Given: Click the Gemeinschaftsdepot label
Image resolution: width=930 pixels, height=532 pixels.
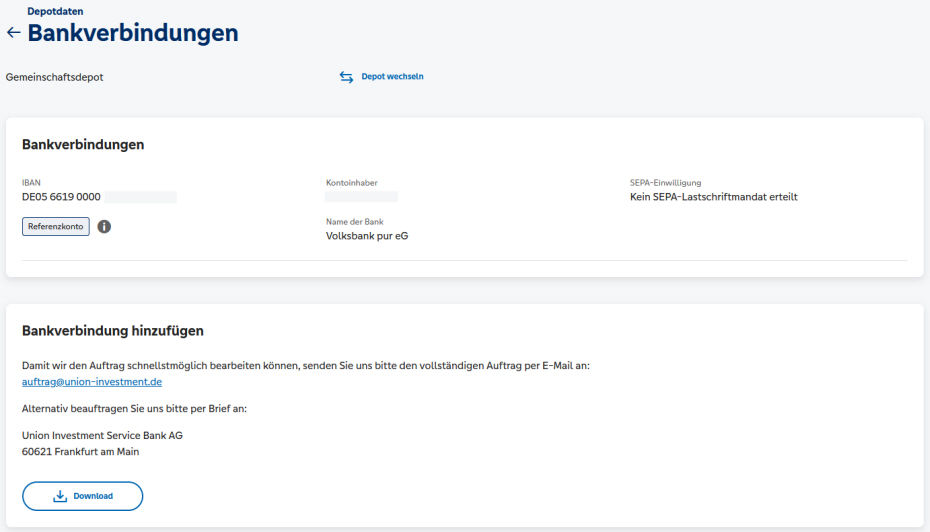Looking at the screenshot, I should point(55,77).
